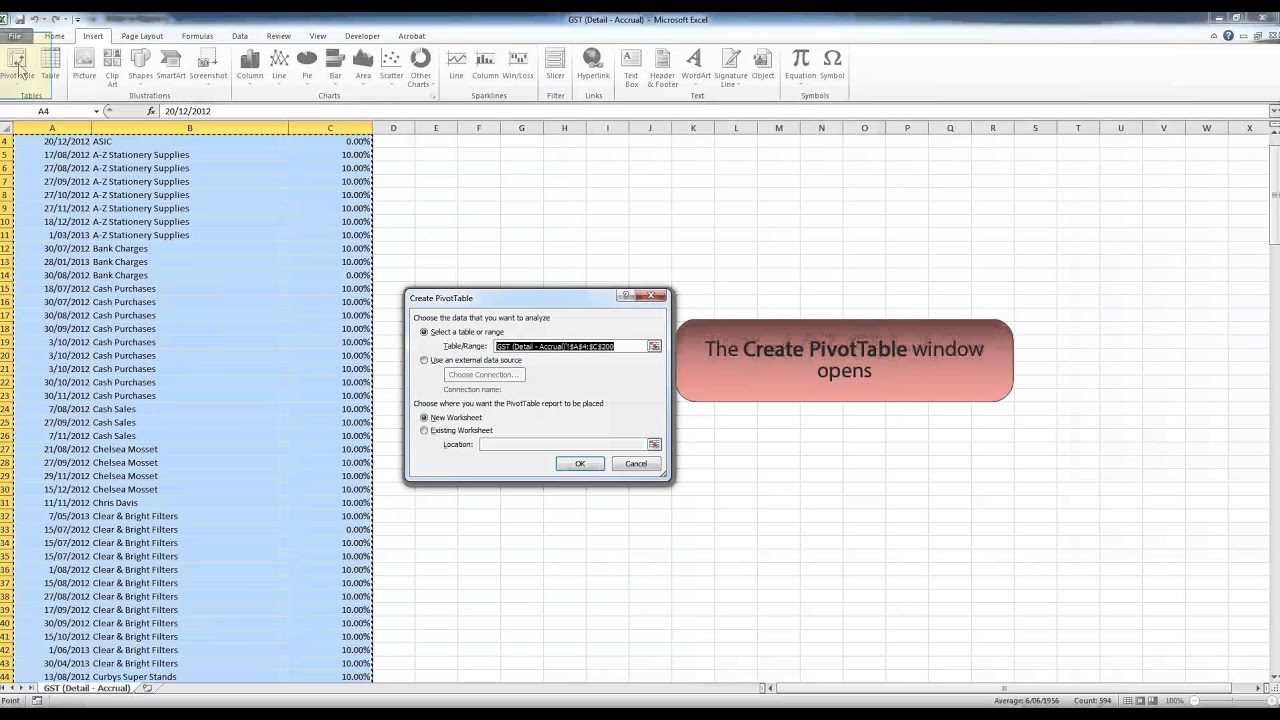Switch to the Data tab

(240, 36)
